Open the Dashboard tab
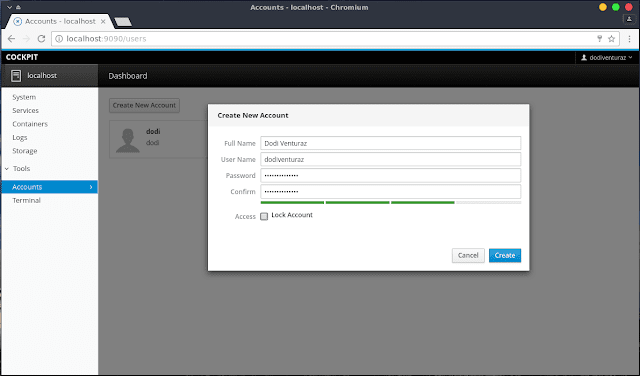The width and height of the screenshot is (640, 376). (128, 76)
